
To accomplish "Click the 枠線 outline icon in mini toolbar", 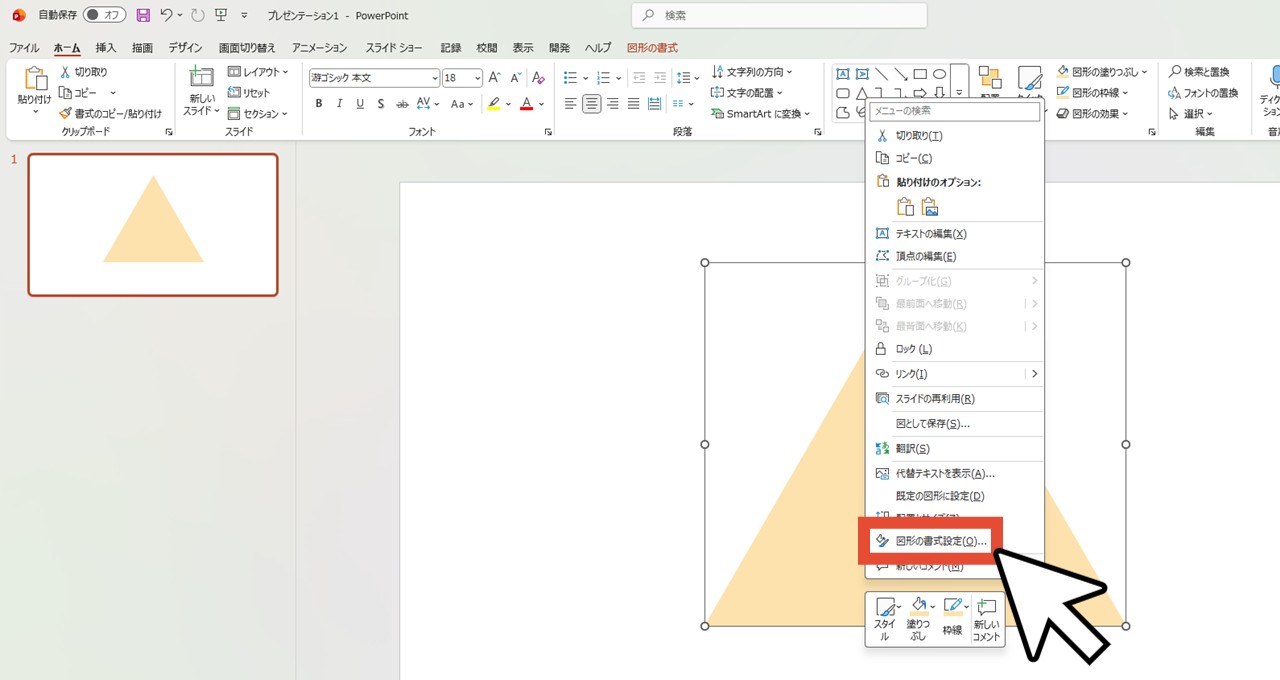I will point(952,612).
